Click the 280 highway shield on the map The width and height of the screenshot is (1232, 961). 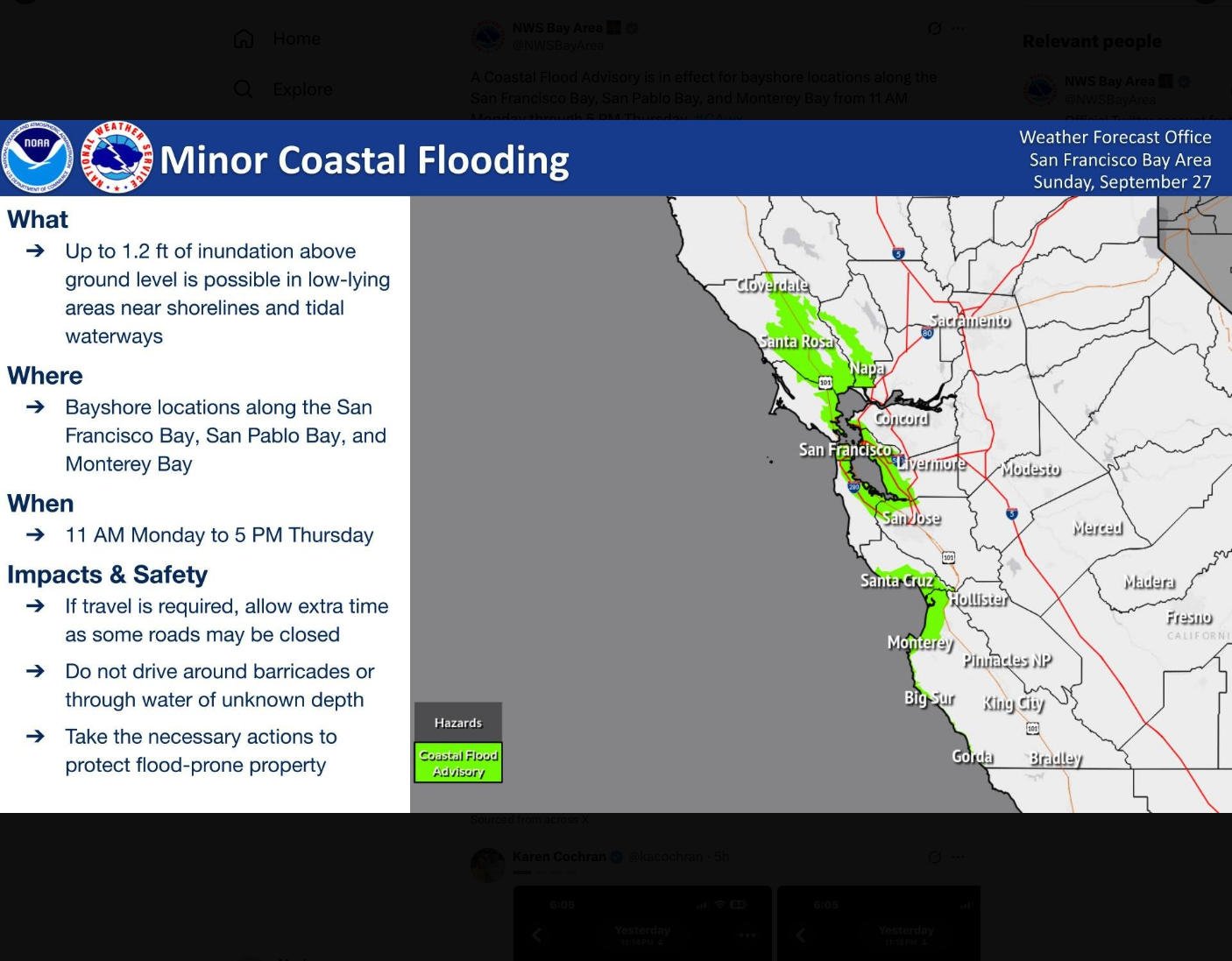pos(853,487)
